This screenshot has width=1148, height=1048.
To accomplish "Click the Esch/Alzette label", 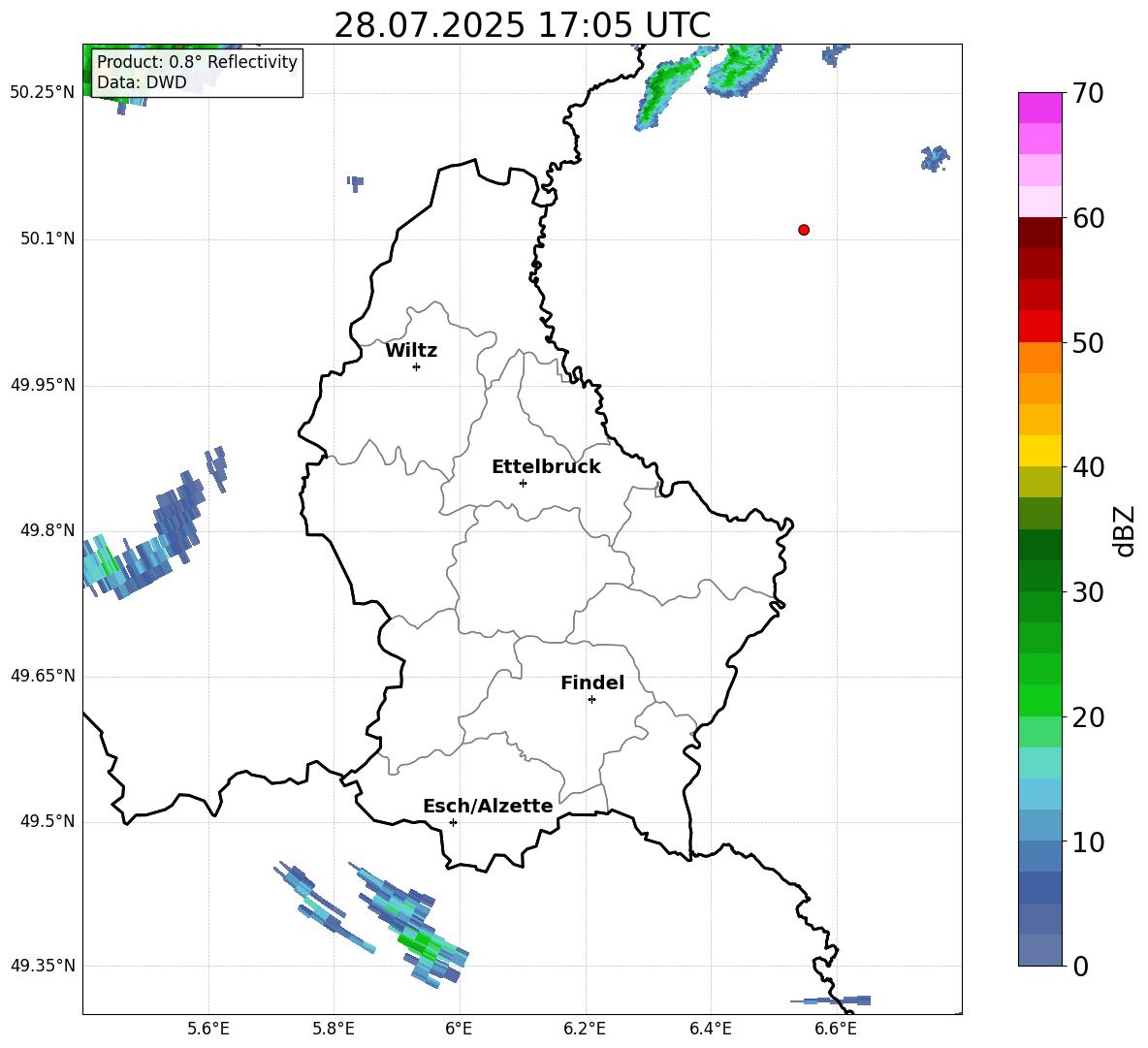I will point(488,806).
